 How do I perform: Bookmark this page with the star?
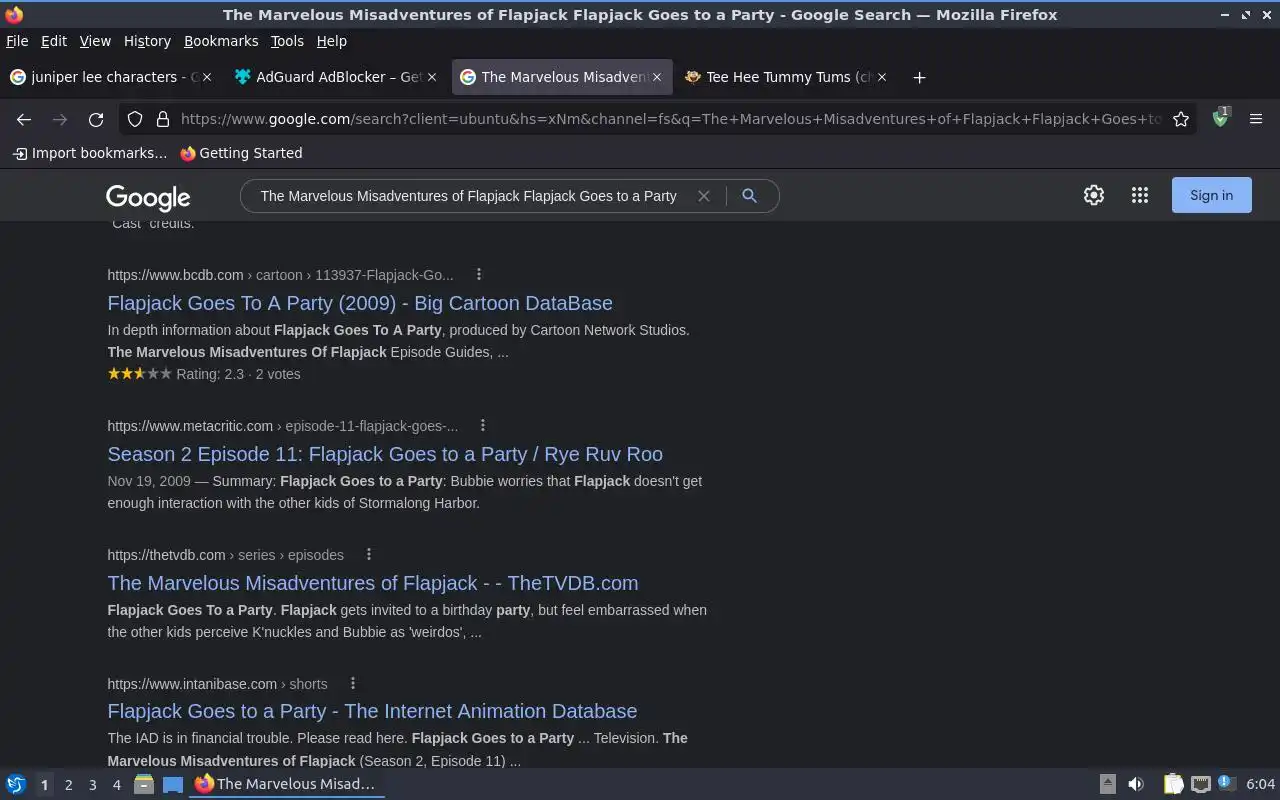coord(1181,119)
